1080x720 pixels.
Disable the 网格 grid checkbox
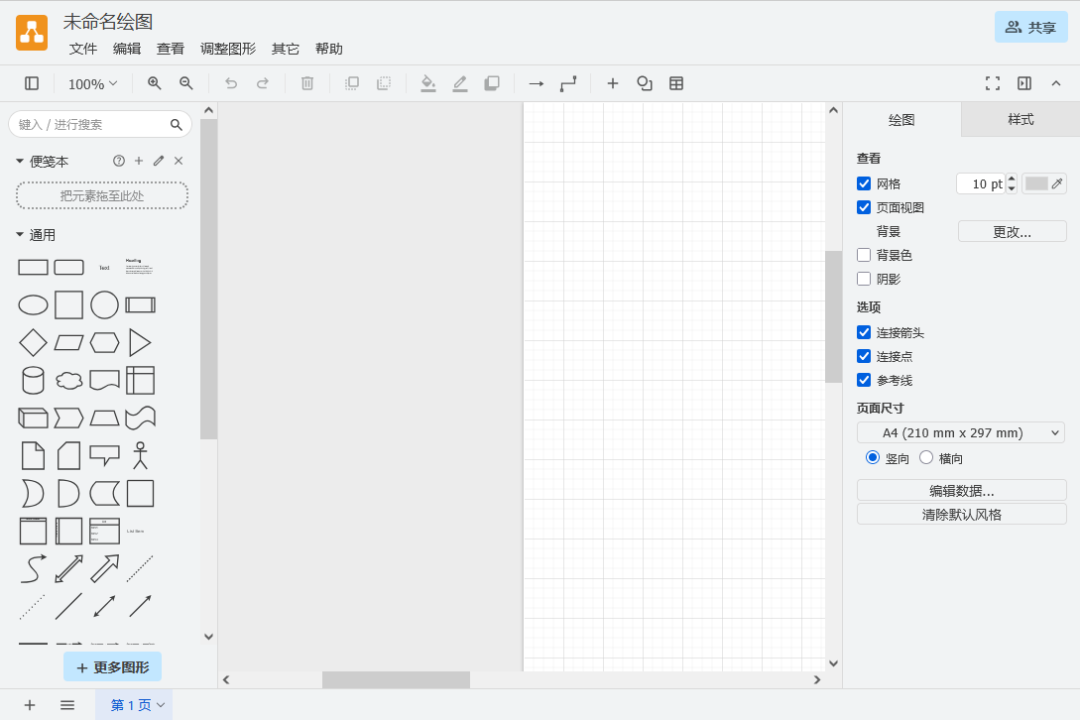864,184
